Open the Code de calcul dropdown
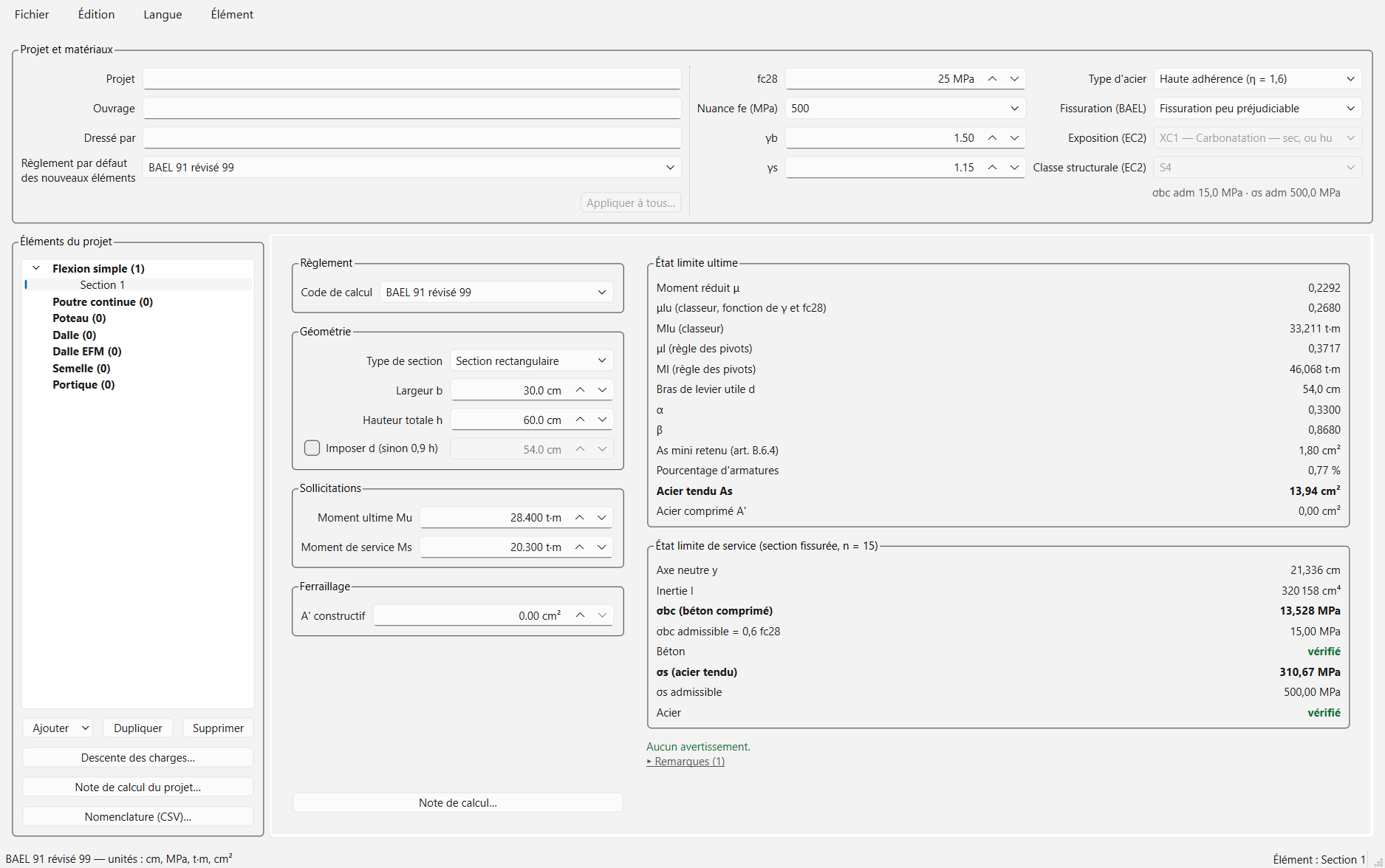This screenshot has width=1385, height=868. click(x=496, y=293)
